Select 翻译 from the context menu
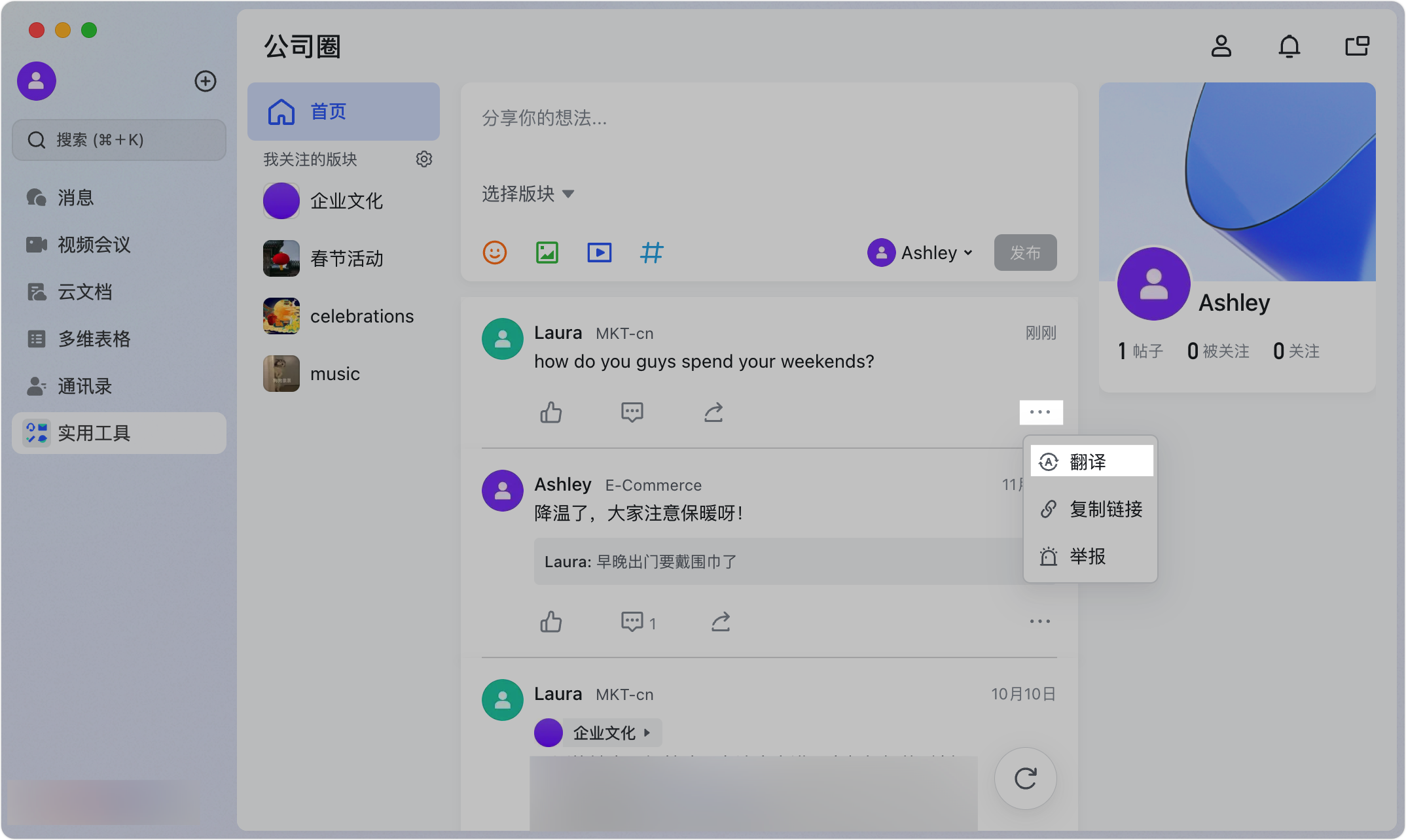This screenshot has height=840, width=1406. pyautogui.click(x=1091, y=461)
